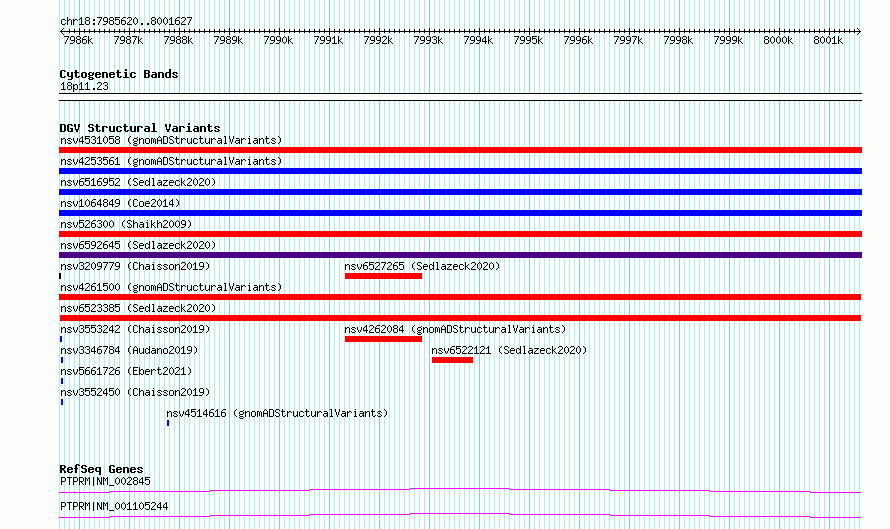Click the ruler's left end arrow
The height and width of the screenshot is (529, 890).
click(62, 32)
